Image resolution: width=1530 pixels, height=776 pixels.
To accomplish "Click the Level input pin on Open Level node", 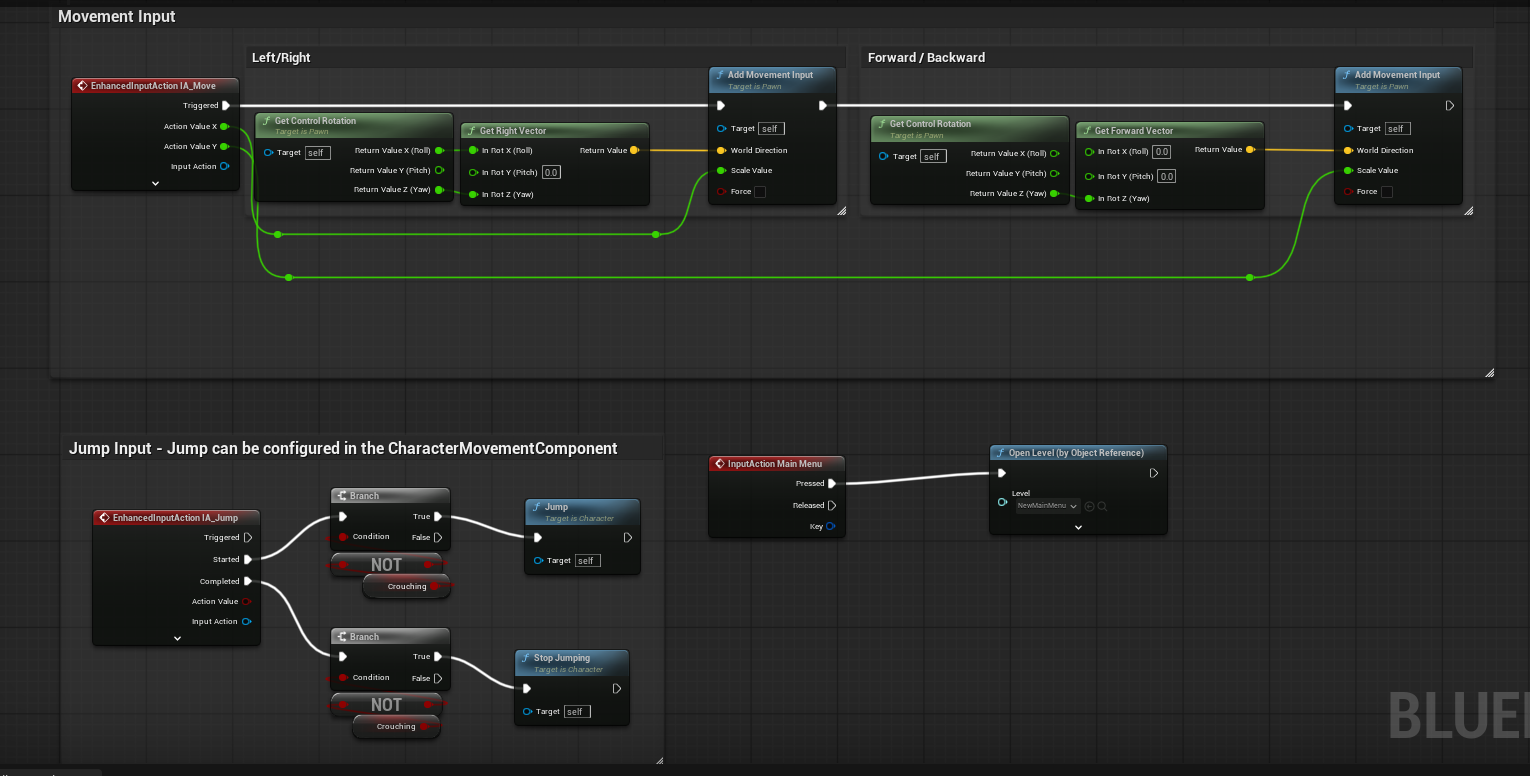I will pyautogui.click(x=1002, y=502).
